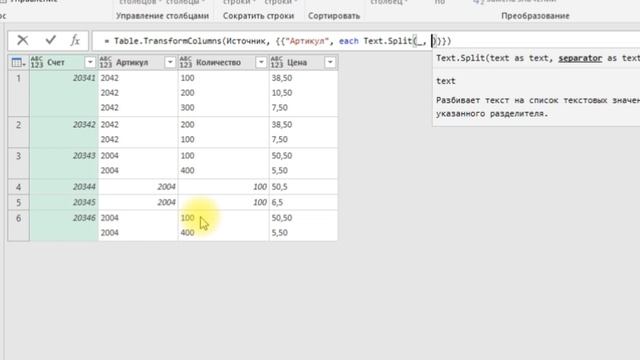This screenshot has width=640, height=360.
Task: Click the Сортировать group label
Action: pos(334,16)
